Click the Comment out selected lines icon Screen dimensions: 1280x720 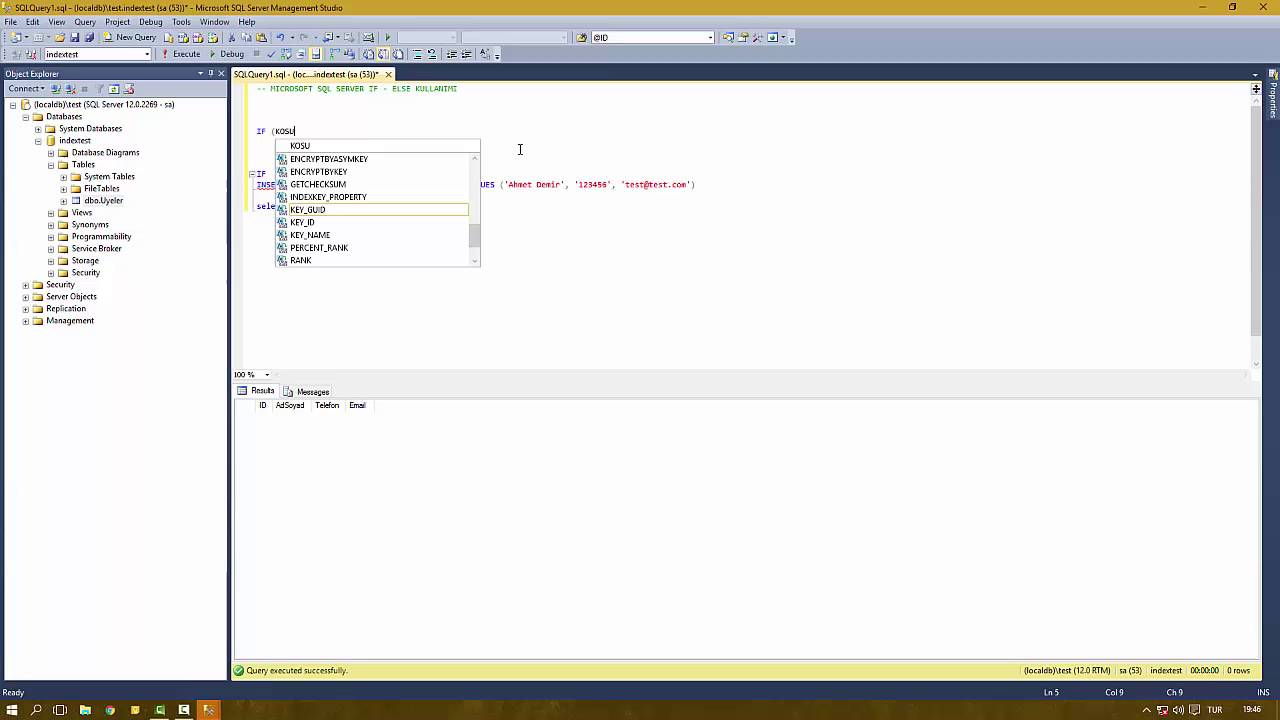(417, 54)
